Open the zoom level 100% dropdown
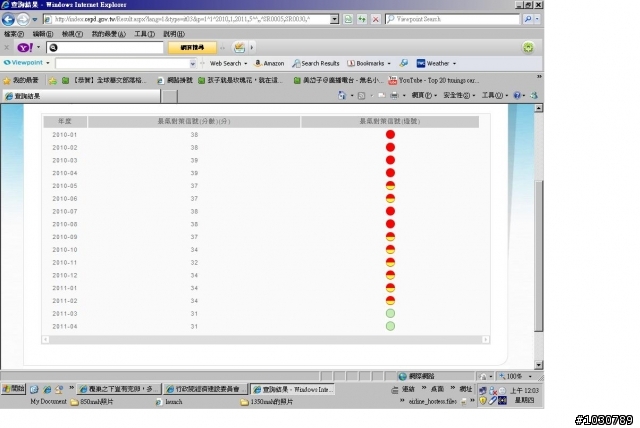Image resolution: width=640 pixels, height=428 pixels. tap(530, 376)
